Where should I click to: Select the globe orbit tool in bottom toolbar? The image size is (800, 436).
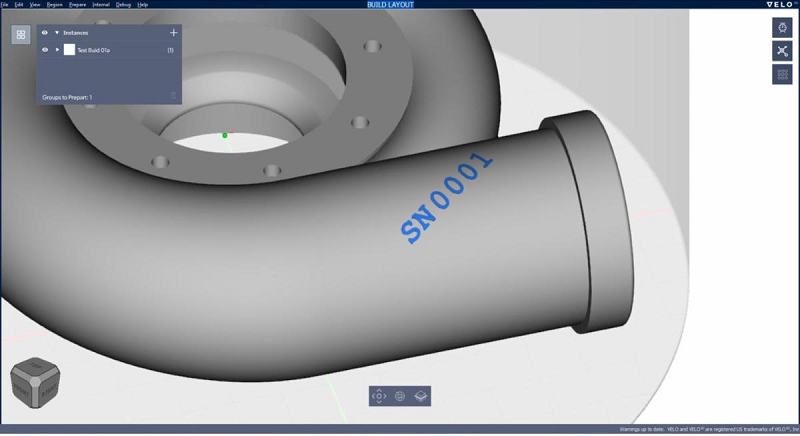[400, 396]
